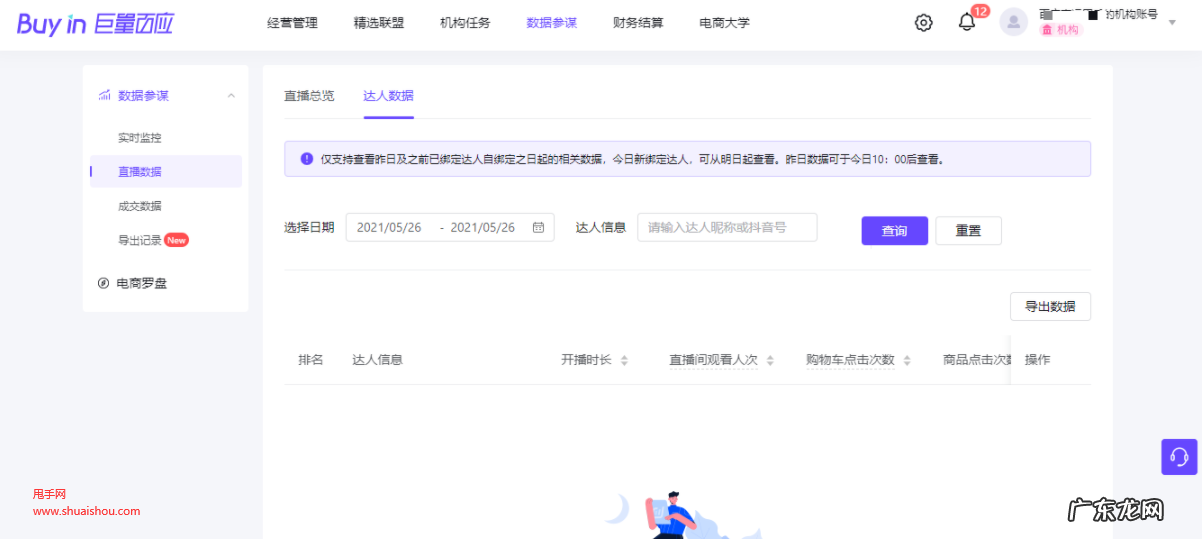The width and height of the screenshot is (1202, 539).
Task: Click the 导出数据 button
Action: tap(1050, 307)
